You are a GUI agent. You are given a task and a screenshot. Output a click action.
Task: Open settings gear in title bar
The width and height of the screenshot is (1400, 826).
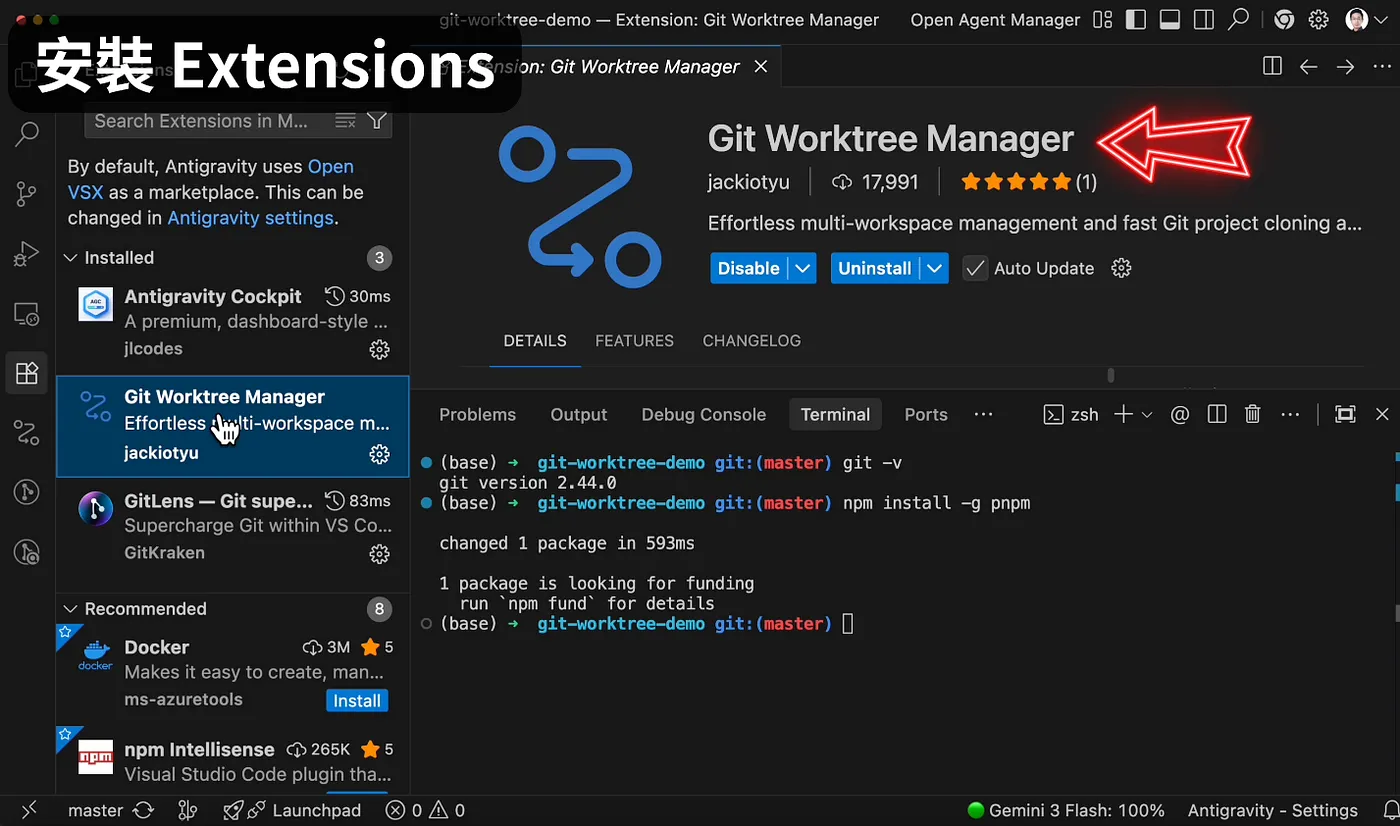pyautogui.click(x=1319, y=19)
